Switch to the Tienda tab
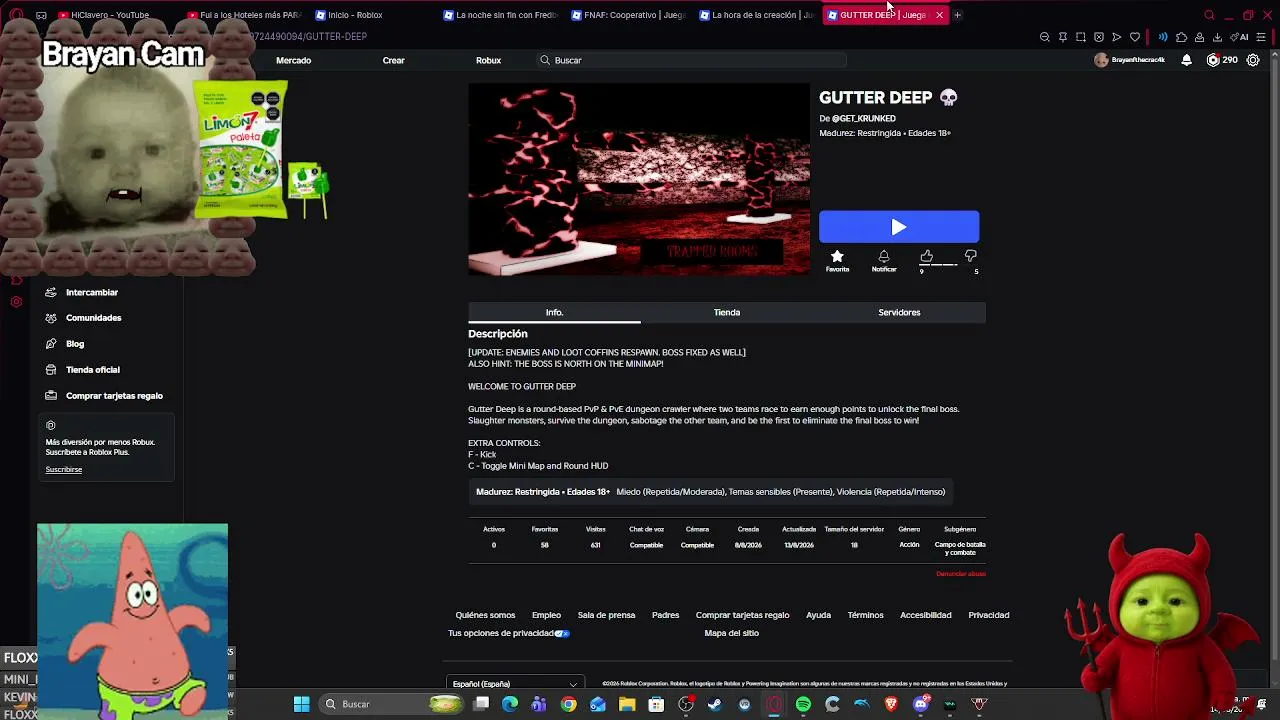 click(x=727, y=312)
